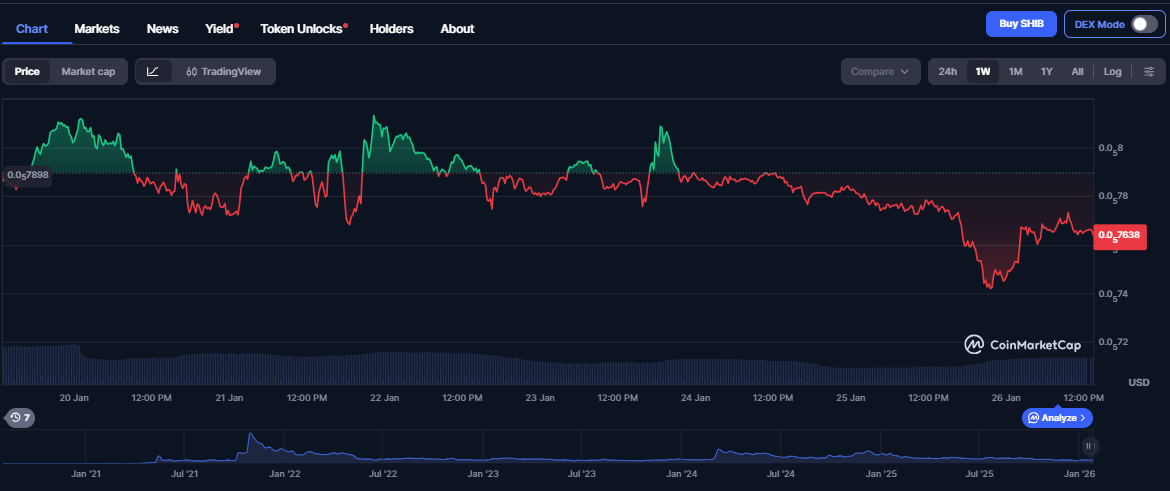This screenshot has height=491, width=1170.
Task: Select the 1M time range
Action: click(x=1015, y=71)
